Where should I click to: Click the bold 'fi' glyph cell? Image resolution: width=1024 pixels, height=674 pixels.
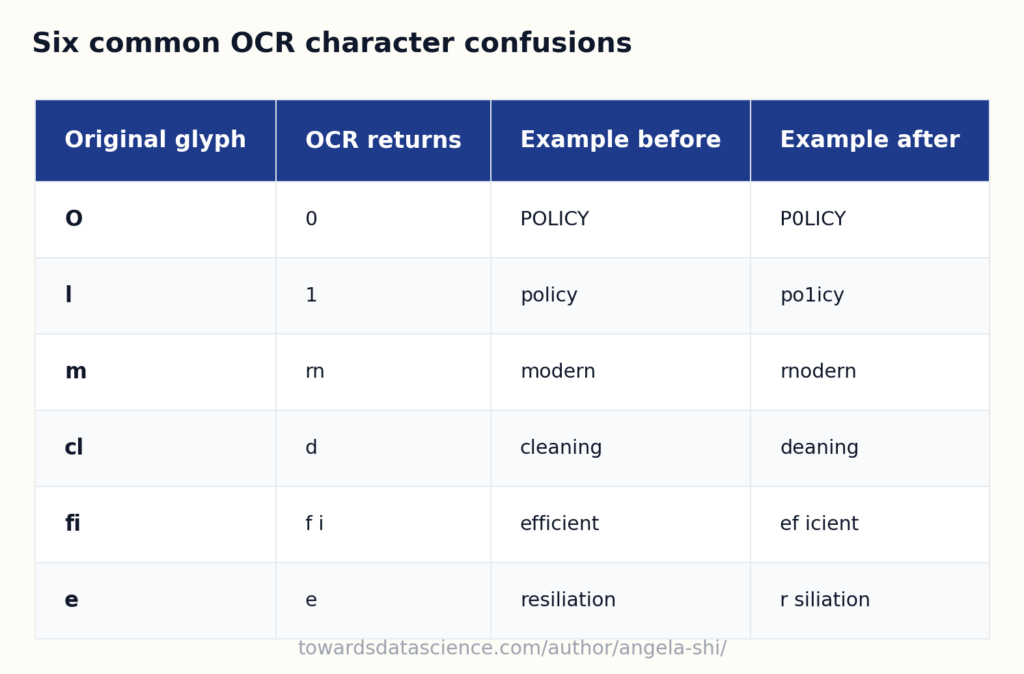point(155,524)
